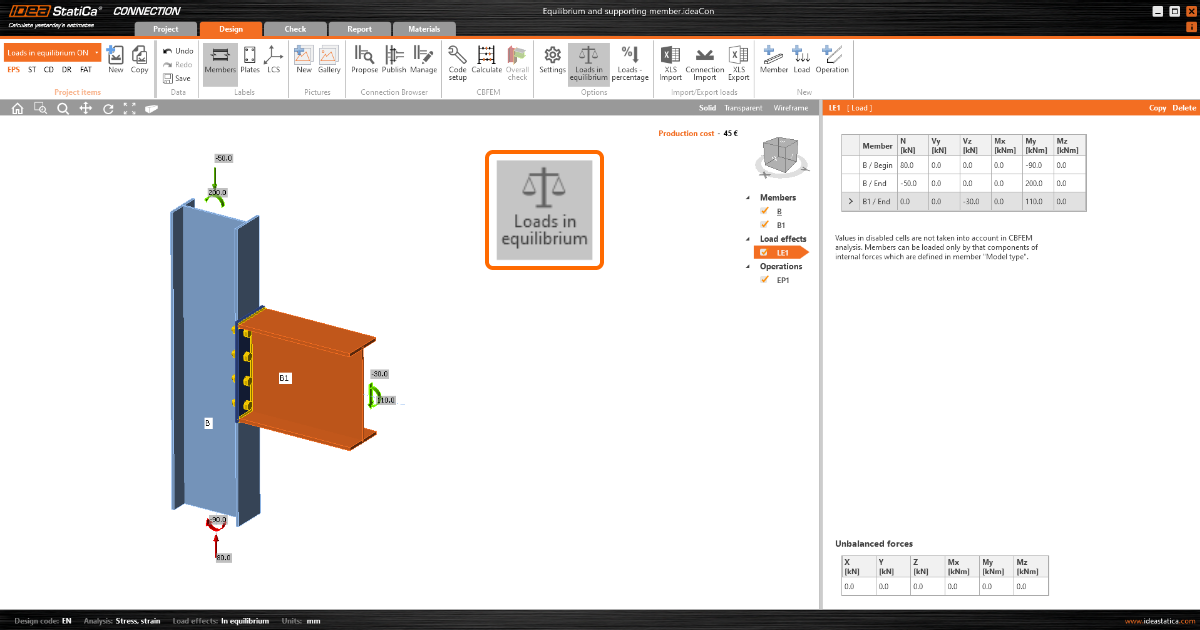Switch to the Check tab
Image resolution: width=1200 pixels, height=630 pixels.
point(295,29)
